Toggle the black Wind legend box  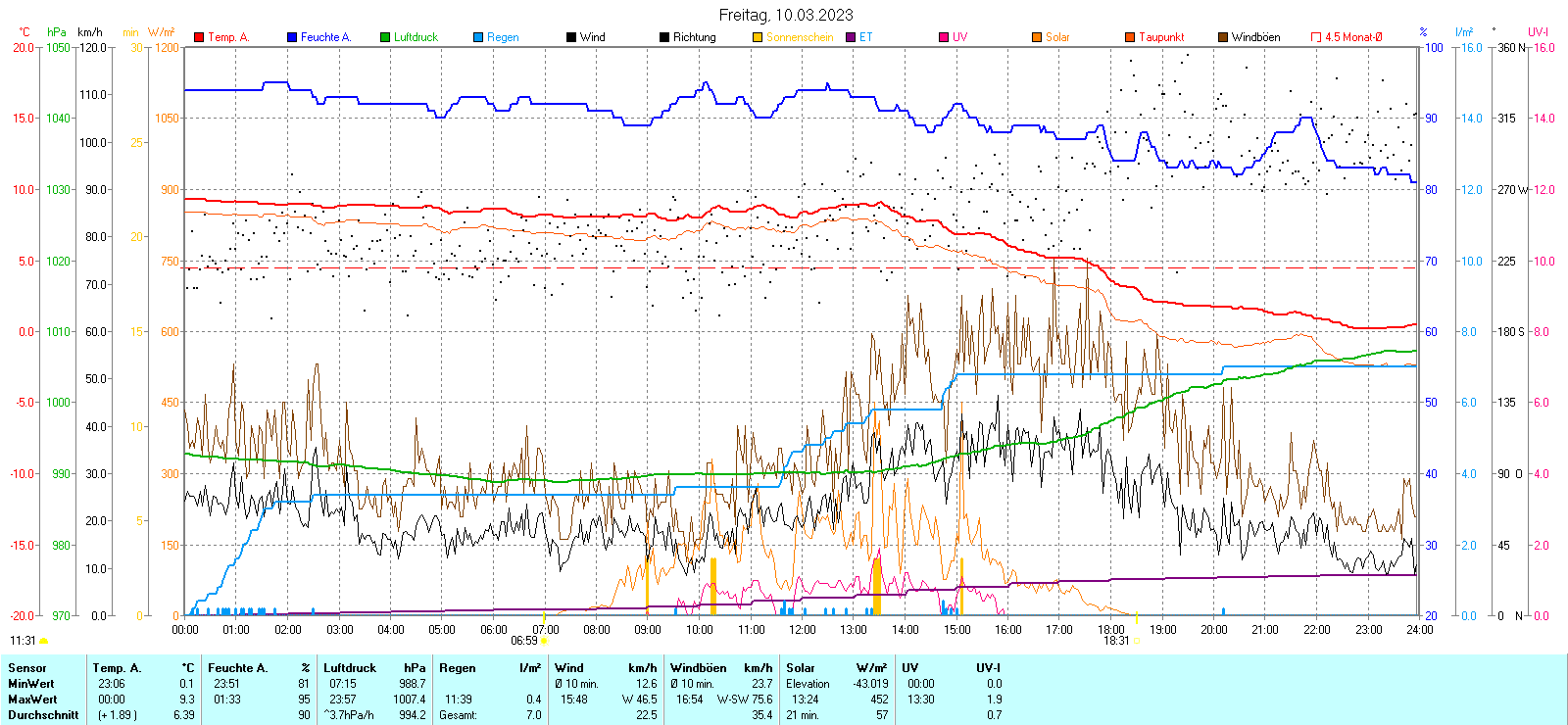tap(571, 37)
